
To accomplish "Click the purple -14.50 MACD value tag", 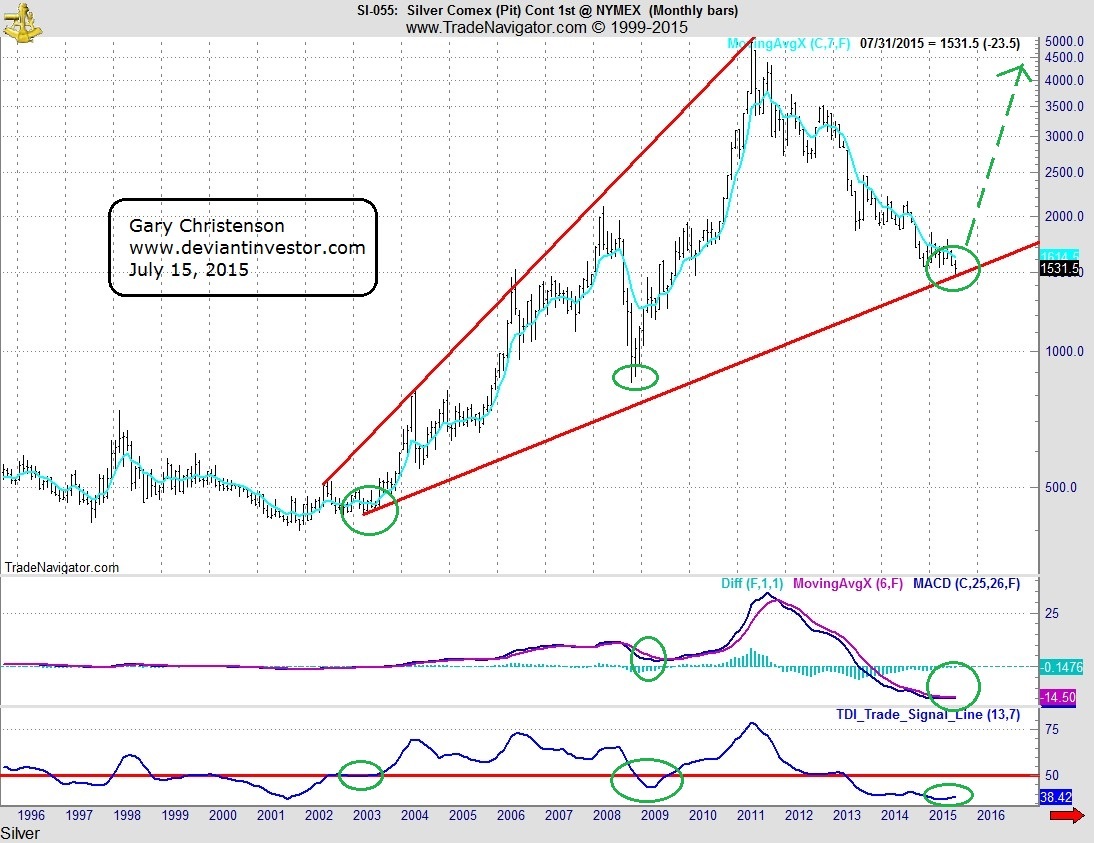I will 1055,697.
